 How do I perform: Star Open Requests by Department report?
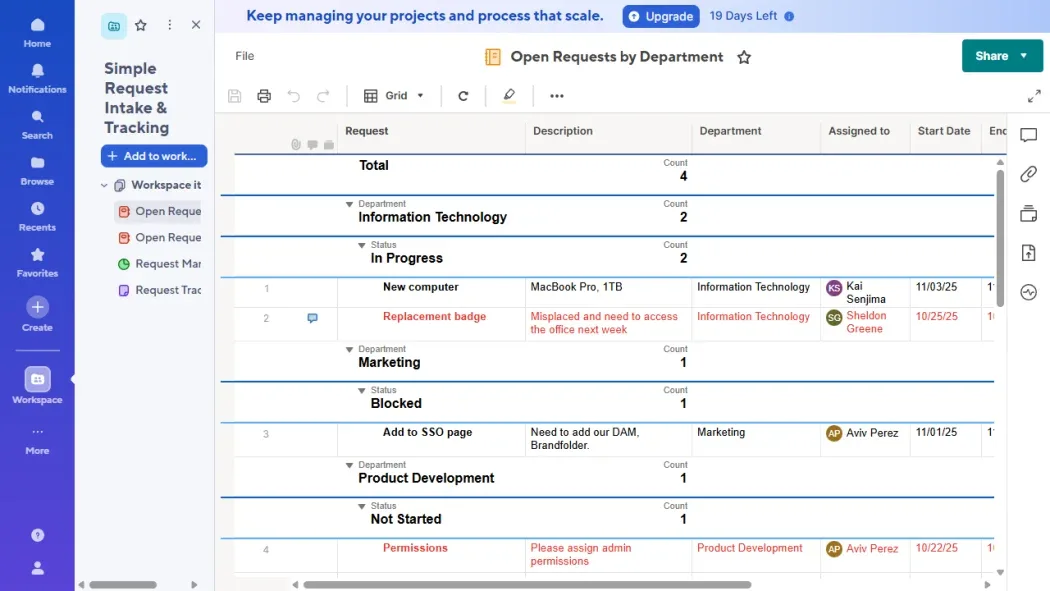pyautogui.click(x=743, y=58)
